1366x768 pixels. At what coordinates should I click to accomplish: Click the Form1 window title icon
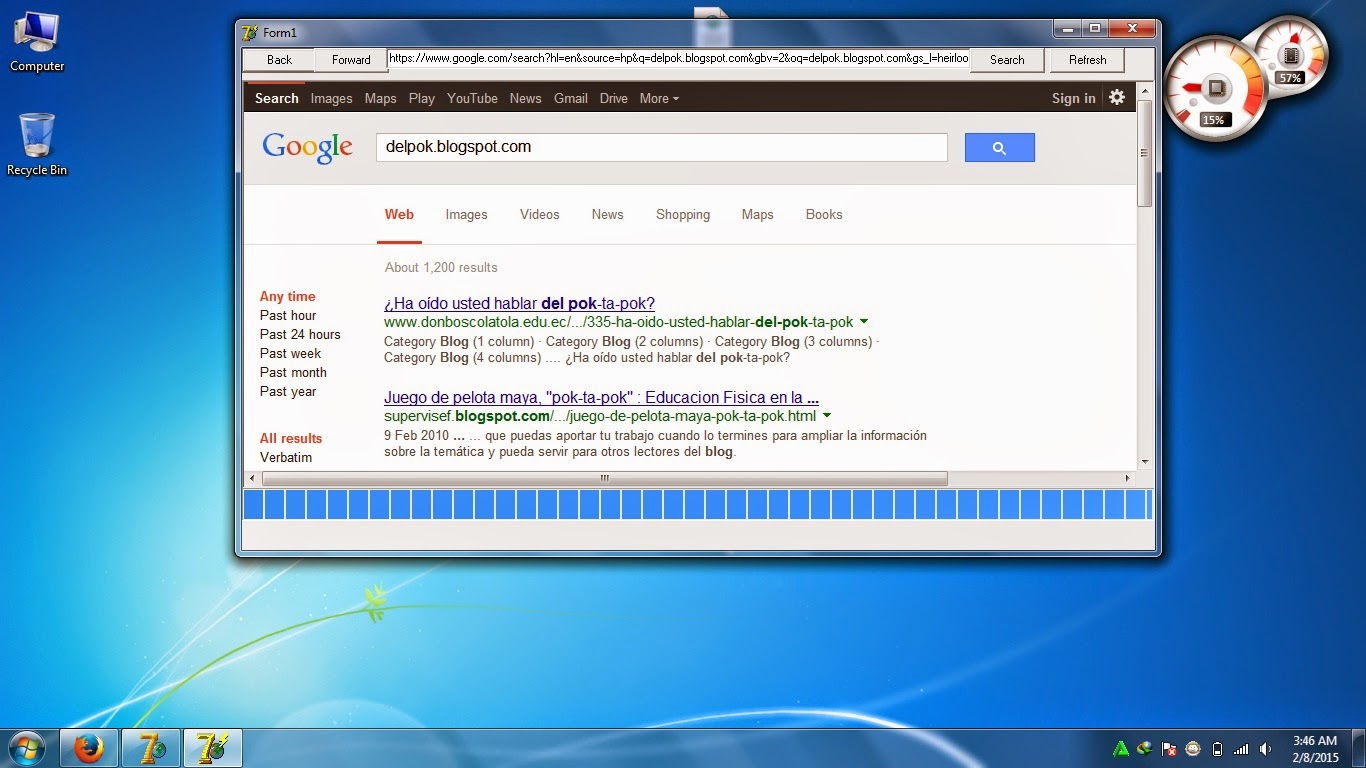pos(251,32)
